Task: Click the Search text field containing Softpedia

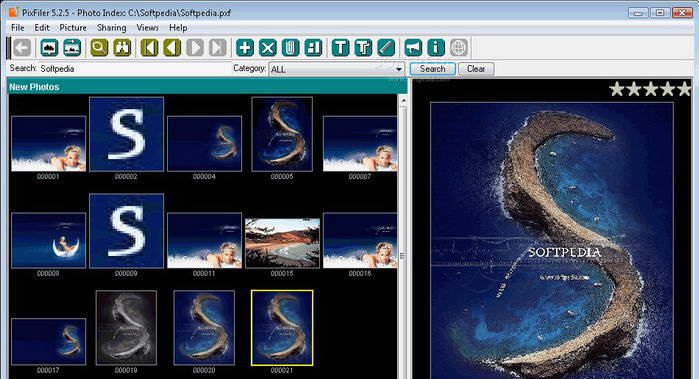Action: (x=134, y=69)
